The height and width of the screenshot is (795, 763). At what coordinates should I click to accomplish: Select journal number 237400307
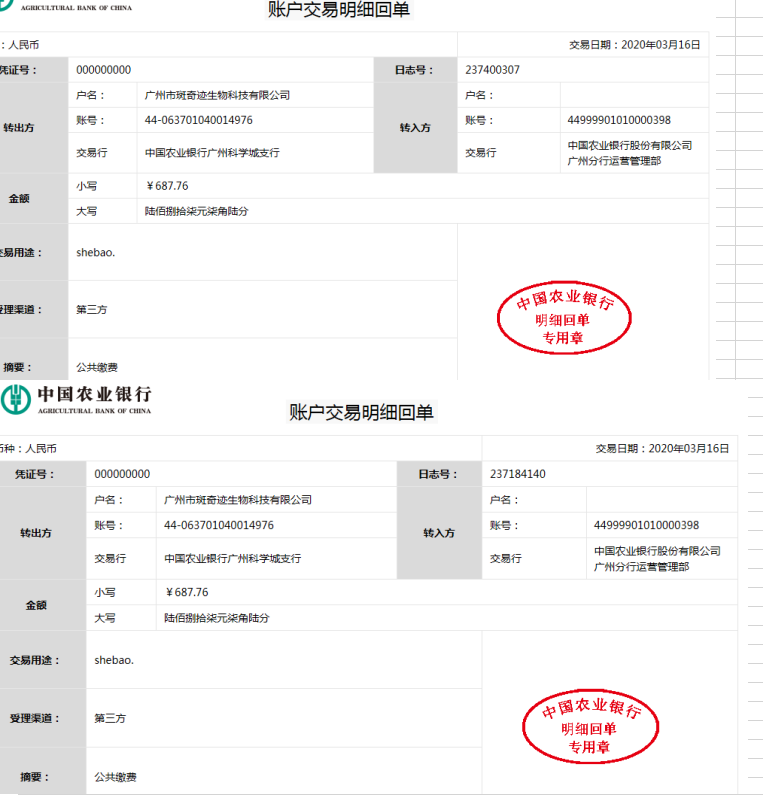(x=492, y=70)
